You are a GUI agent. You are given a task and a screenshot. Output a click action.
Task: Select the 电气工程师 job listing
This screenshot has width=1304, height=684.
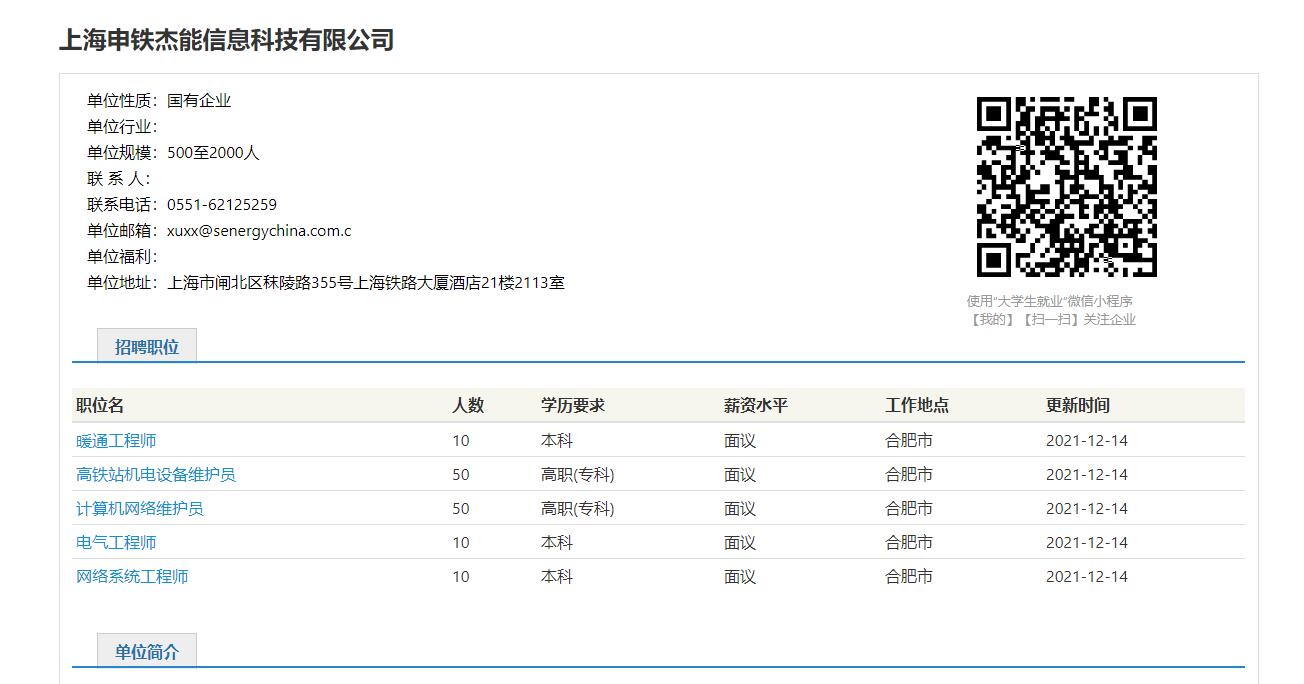(x=116, y=543)
